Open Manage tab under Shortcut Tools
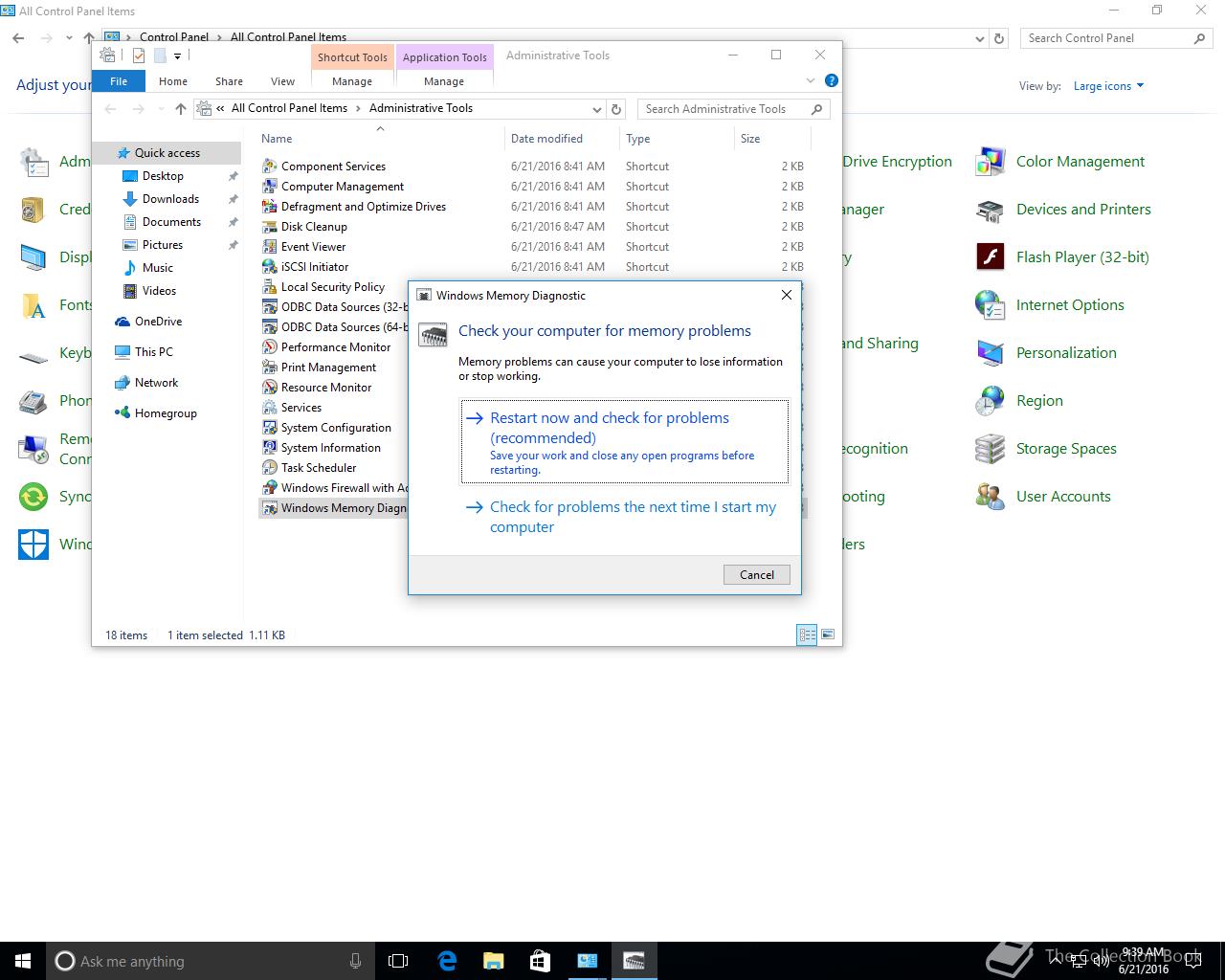The image size is (1225, 980). pyautogui.click(x=352, y=81)
